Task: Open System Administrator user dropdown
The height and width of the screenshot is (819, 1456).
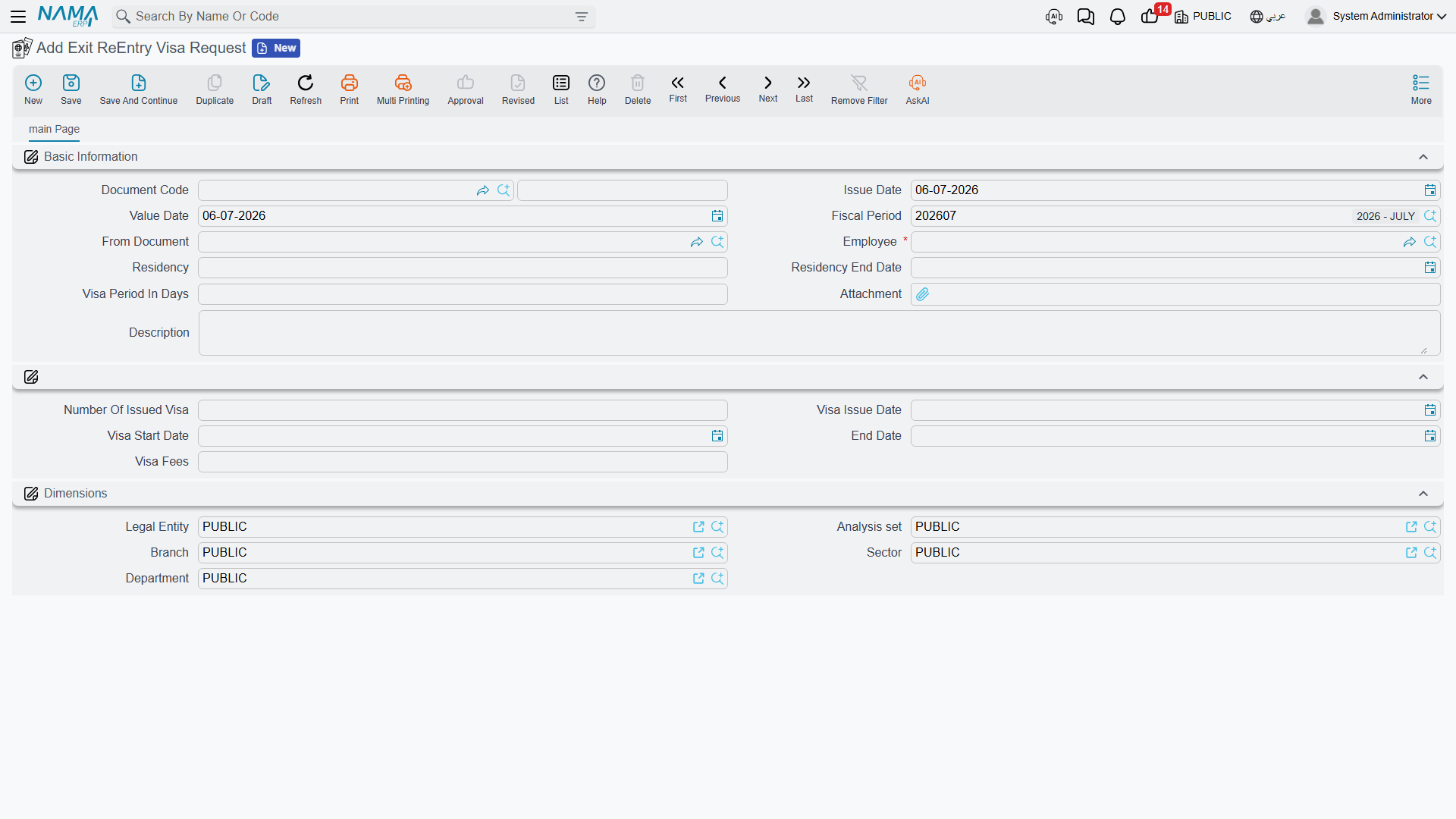Action: pyautogui.click(x=1376, y=16)
